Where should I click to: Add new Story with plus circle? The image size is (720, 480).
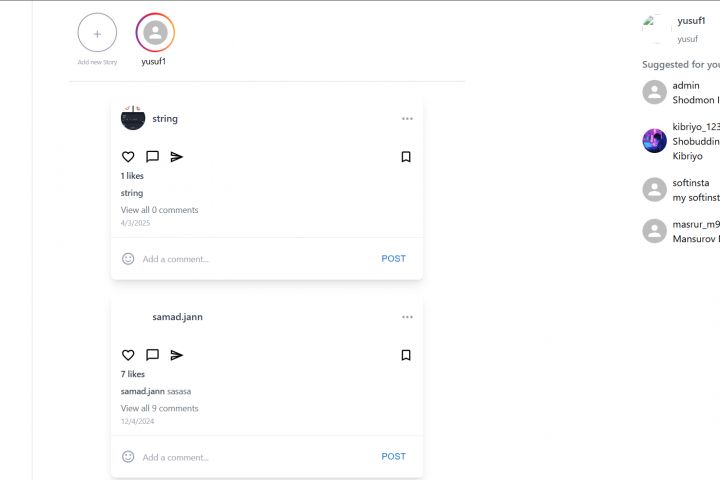tap(97, 33)
